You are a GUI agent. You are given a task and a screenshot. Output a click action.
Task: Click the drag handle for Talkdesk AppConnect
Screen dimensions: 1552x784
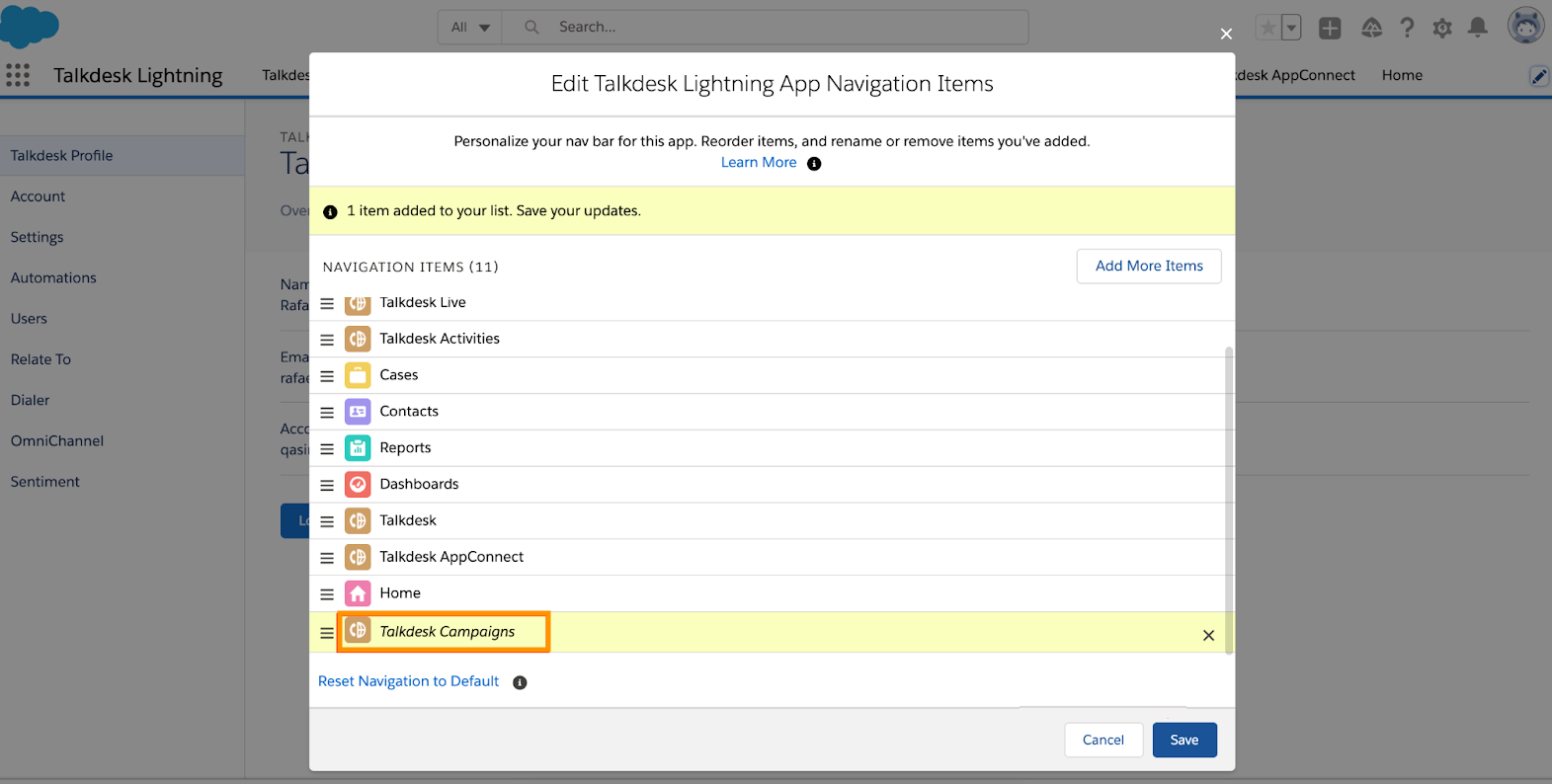[x=327, y=558]
